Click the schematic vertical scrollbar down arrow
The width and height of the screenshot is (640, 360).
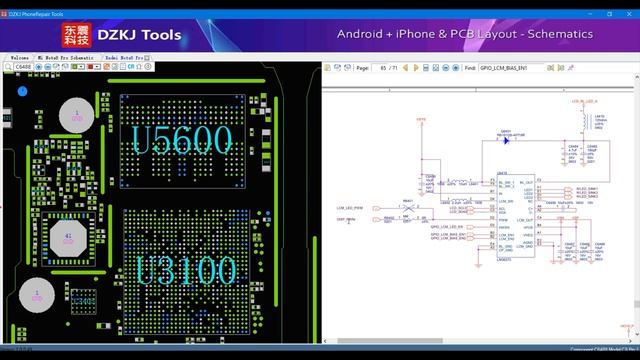coord(637,334)
